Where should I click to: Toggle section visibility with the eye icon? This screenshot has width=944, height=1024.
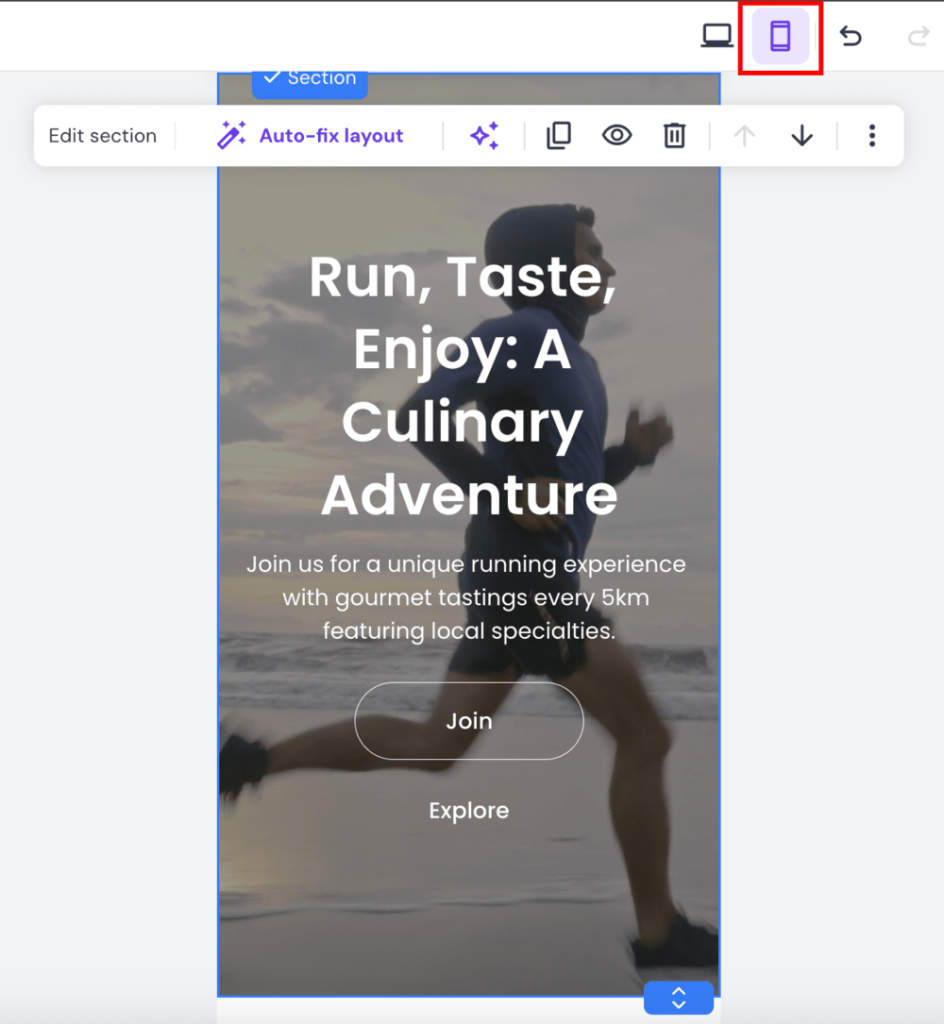pyautogui.click(x=616, y=135)
